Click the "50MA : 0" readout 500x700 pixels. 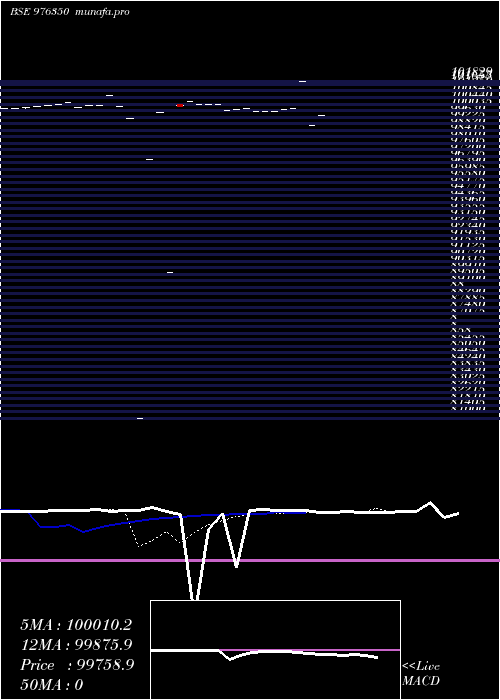[x=52, y=685]
